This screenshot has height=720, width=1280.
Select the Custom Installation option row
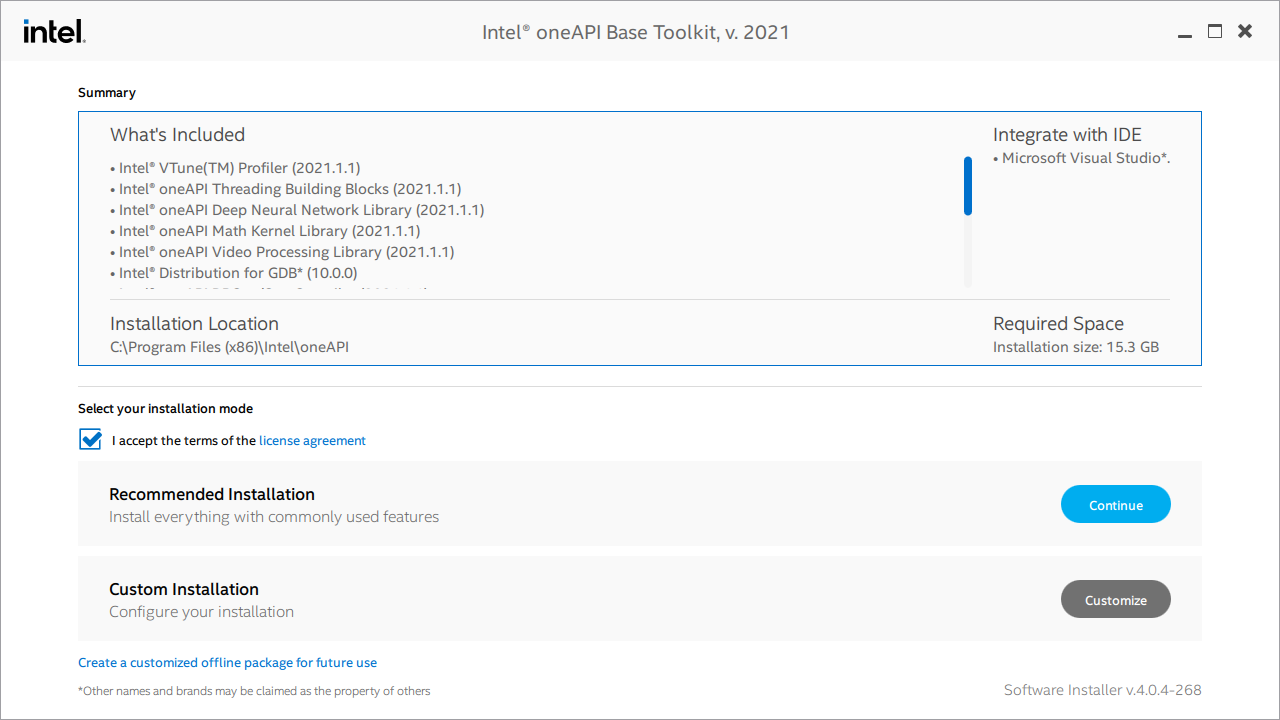tap(400, 598)
